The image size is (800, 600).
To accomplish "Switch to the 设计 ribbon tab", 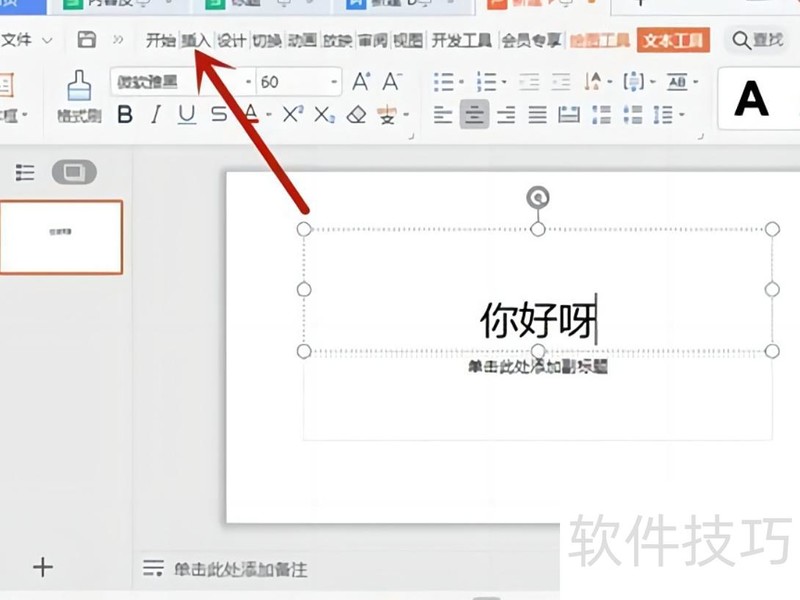I will pos(232,41).
